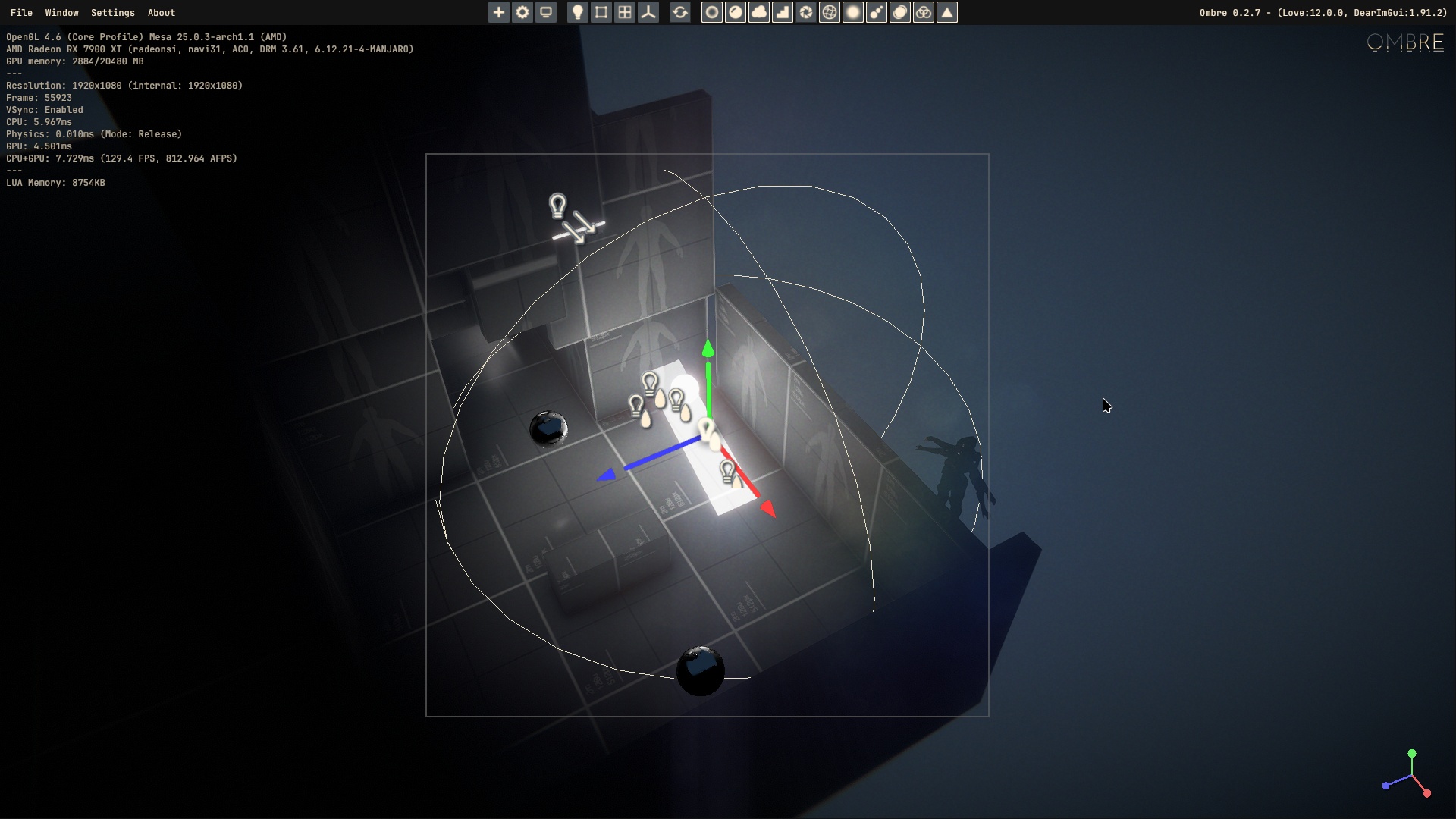Toggle the three overlapping circles icon

coord(924,12)
